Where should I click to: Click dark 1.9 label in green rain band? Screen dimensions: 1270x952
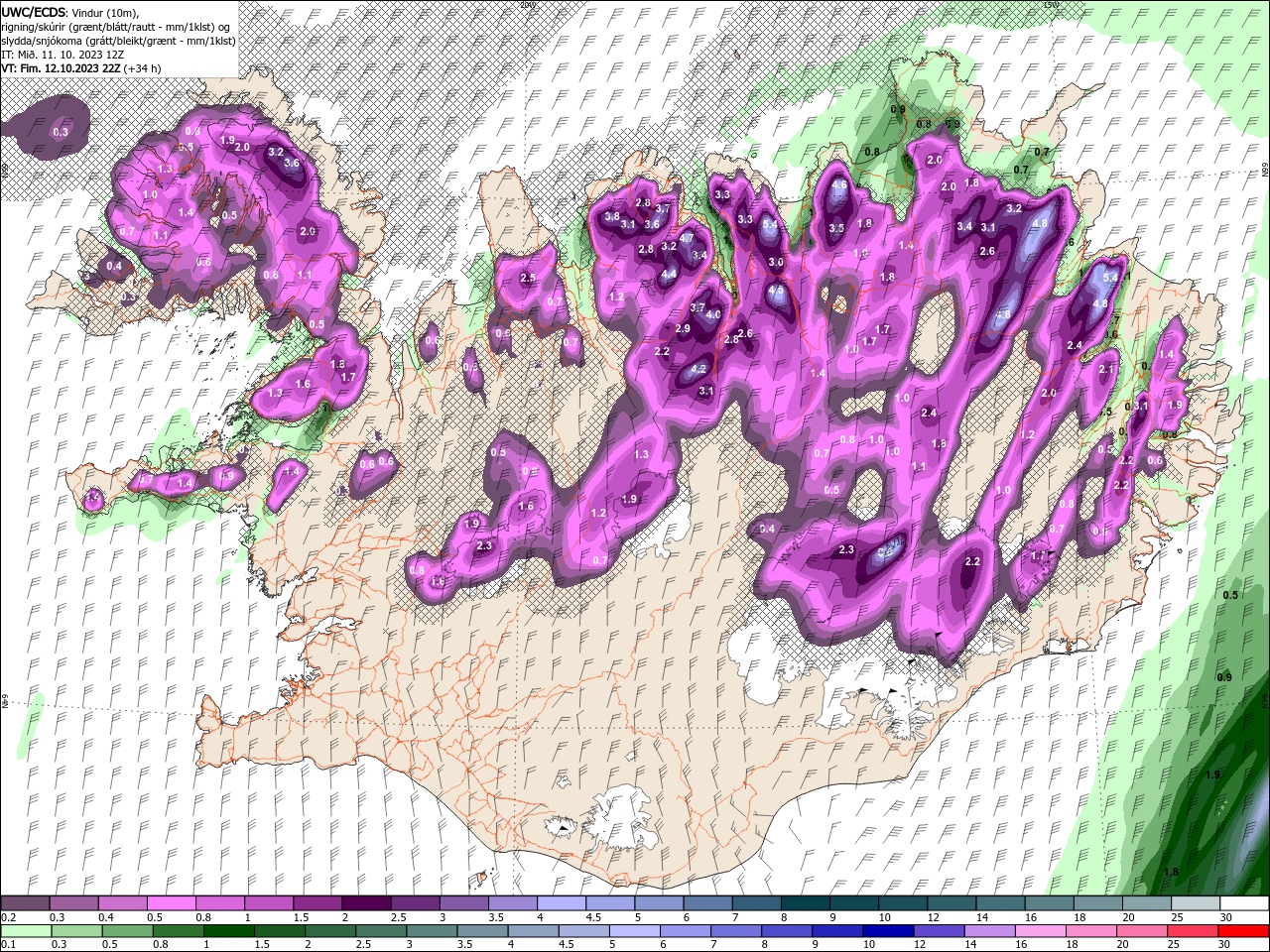1212,774
